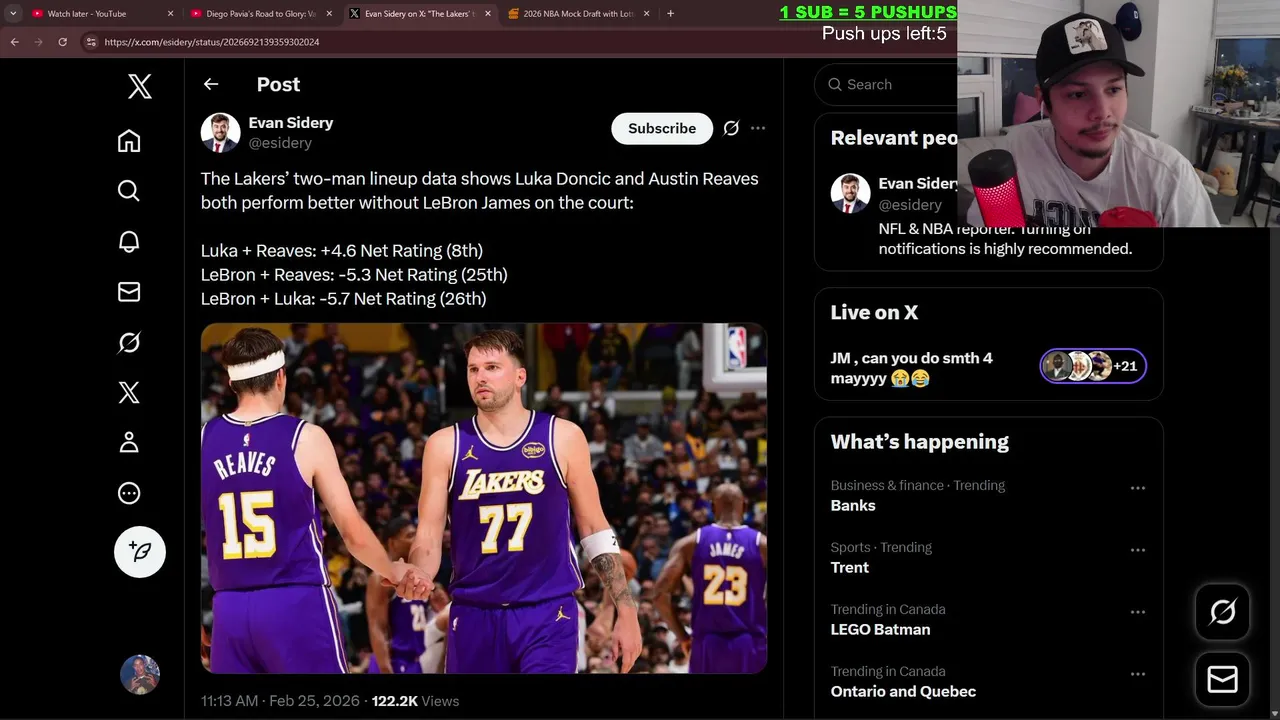Open Grok icon in the sidebar
1280x720 pixels.
129,342
